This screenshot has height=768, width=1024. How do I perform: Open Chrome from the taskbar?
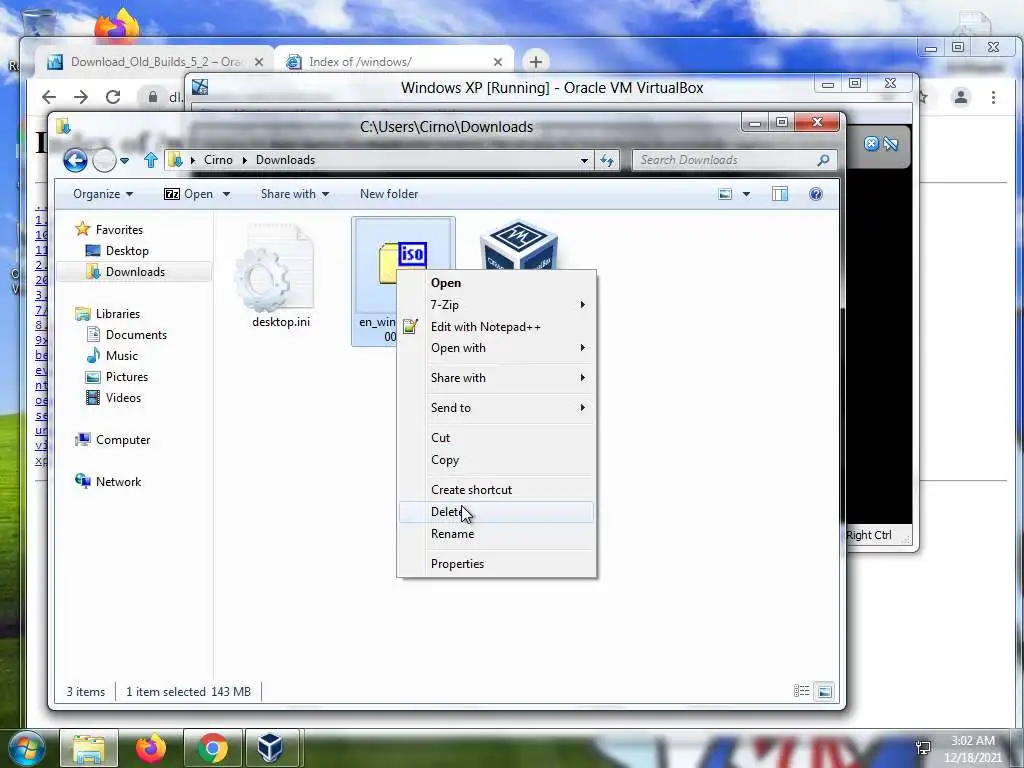tap(213, 748)
